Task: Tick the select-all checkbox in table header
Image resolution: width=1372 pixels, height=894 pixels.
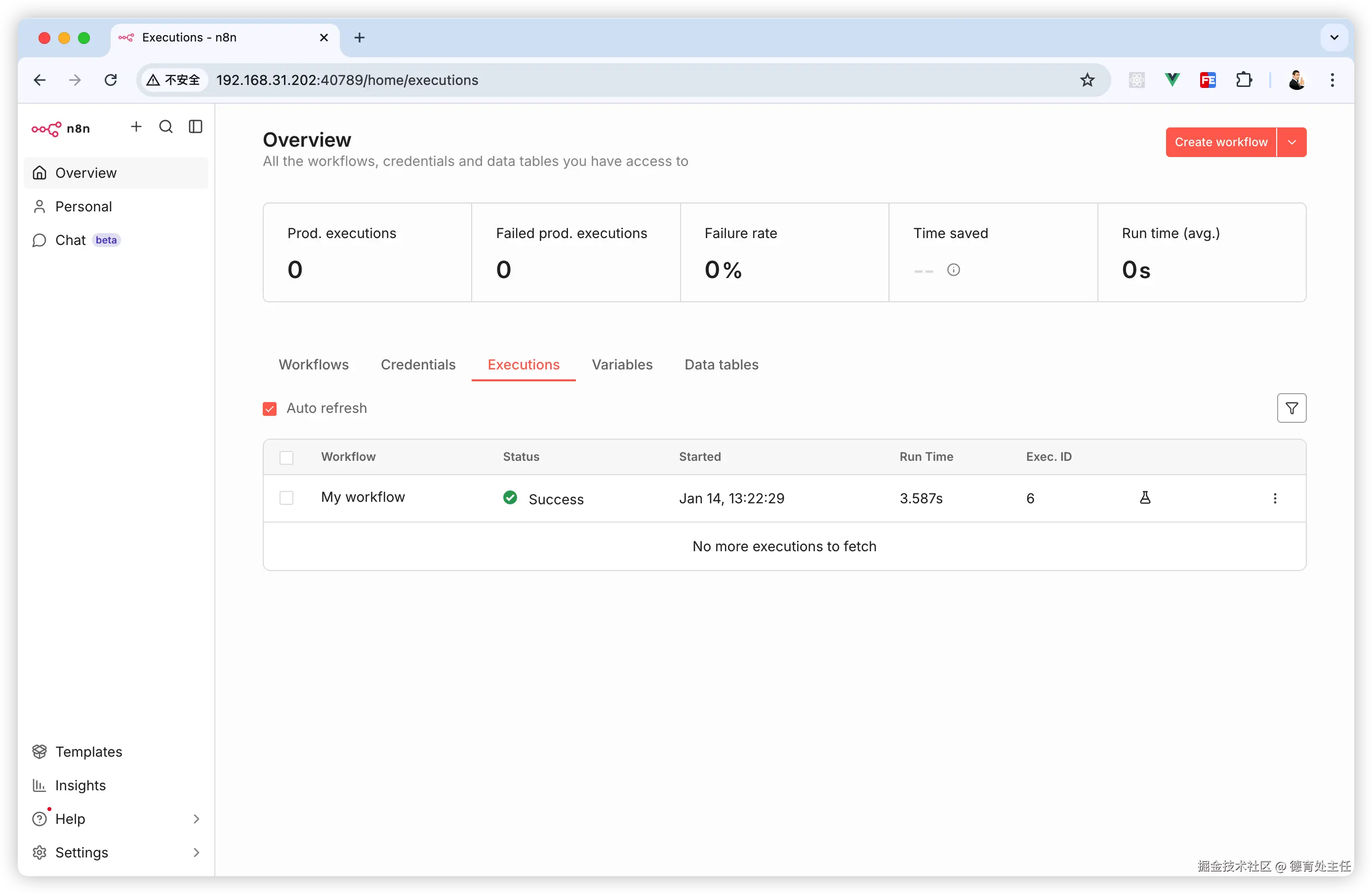Action: 286,457
